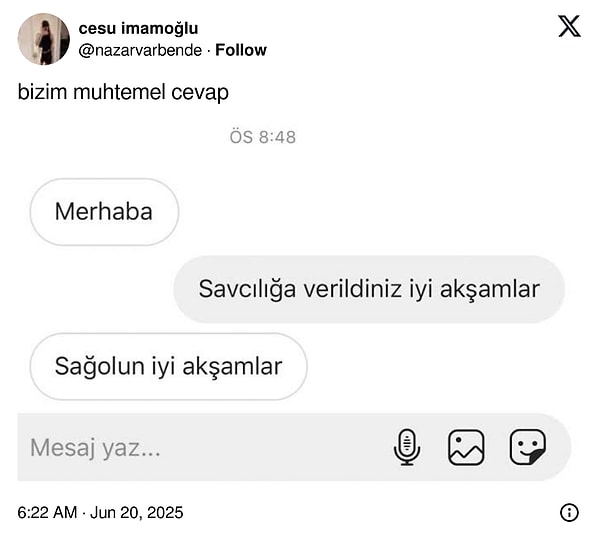Open the sticker picker icon
The image size is (600, 543).
point(527,447)
